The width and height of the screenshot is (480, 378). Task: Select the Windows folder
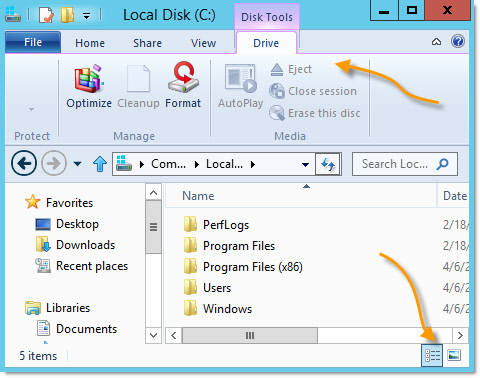pos(217,309)
